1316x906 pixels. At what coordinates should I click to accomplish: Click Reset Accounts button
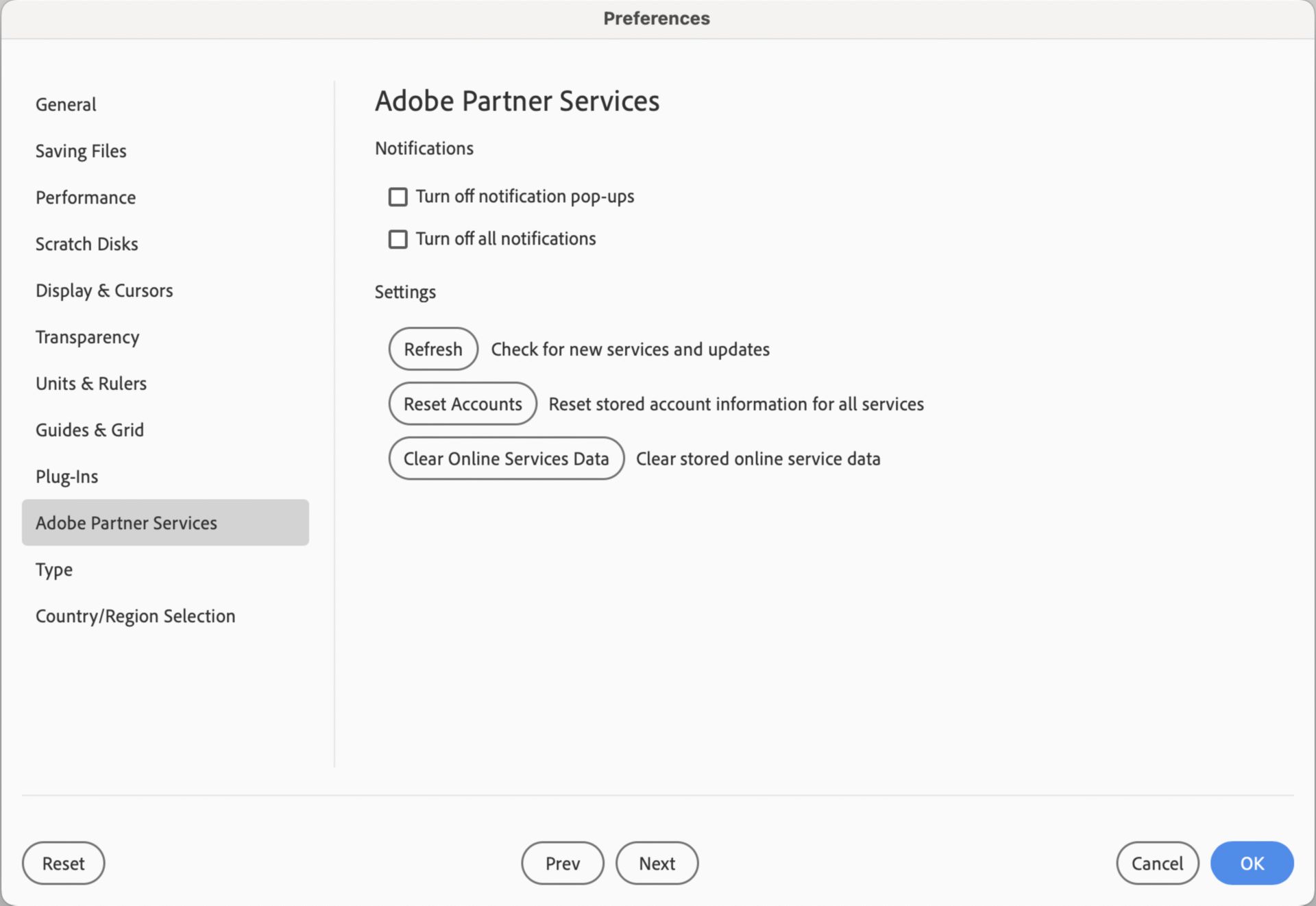pyautogui.click(x=463, y=404)
